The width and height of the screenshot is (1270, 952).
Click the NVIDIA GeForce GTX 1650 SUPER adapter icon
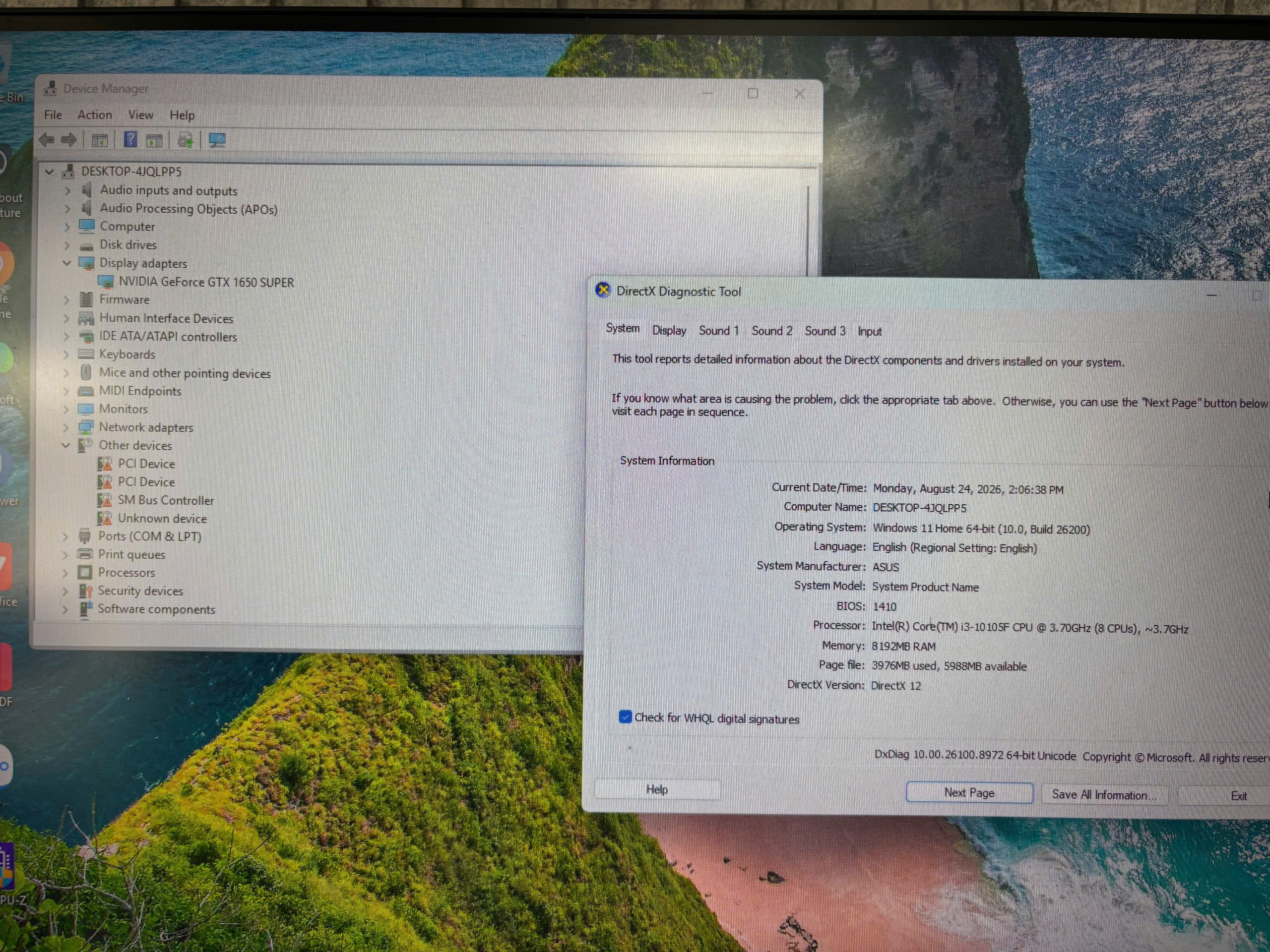click(106, 282)
